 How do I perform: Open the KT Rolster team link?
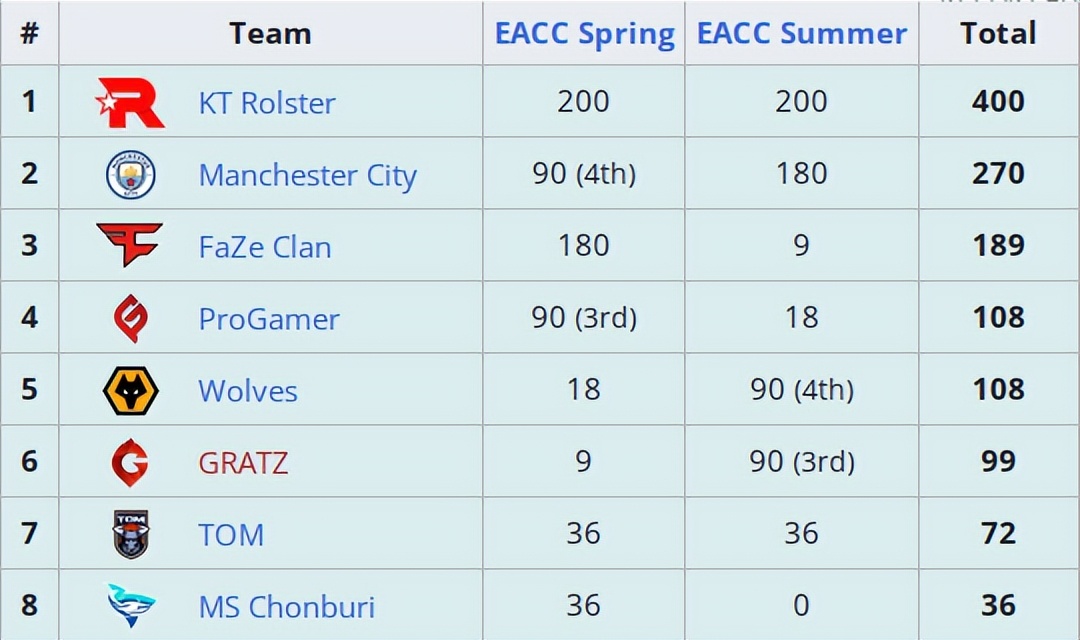(x=267, y=103)
